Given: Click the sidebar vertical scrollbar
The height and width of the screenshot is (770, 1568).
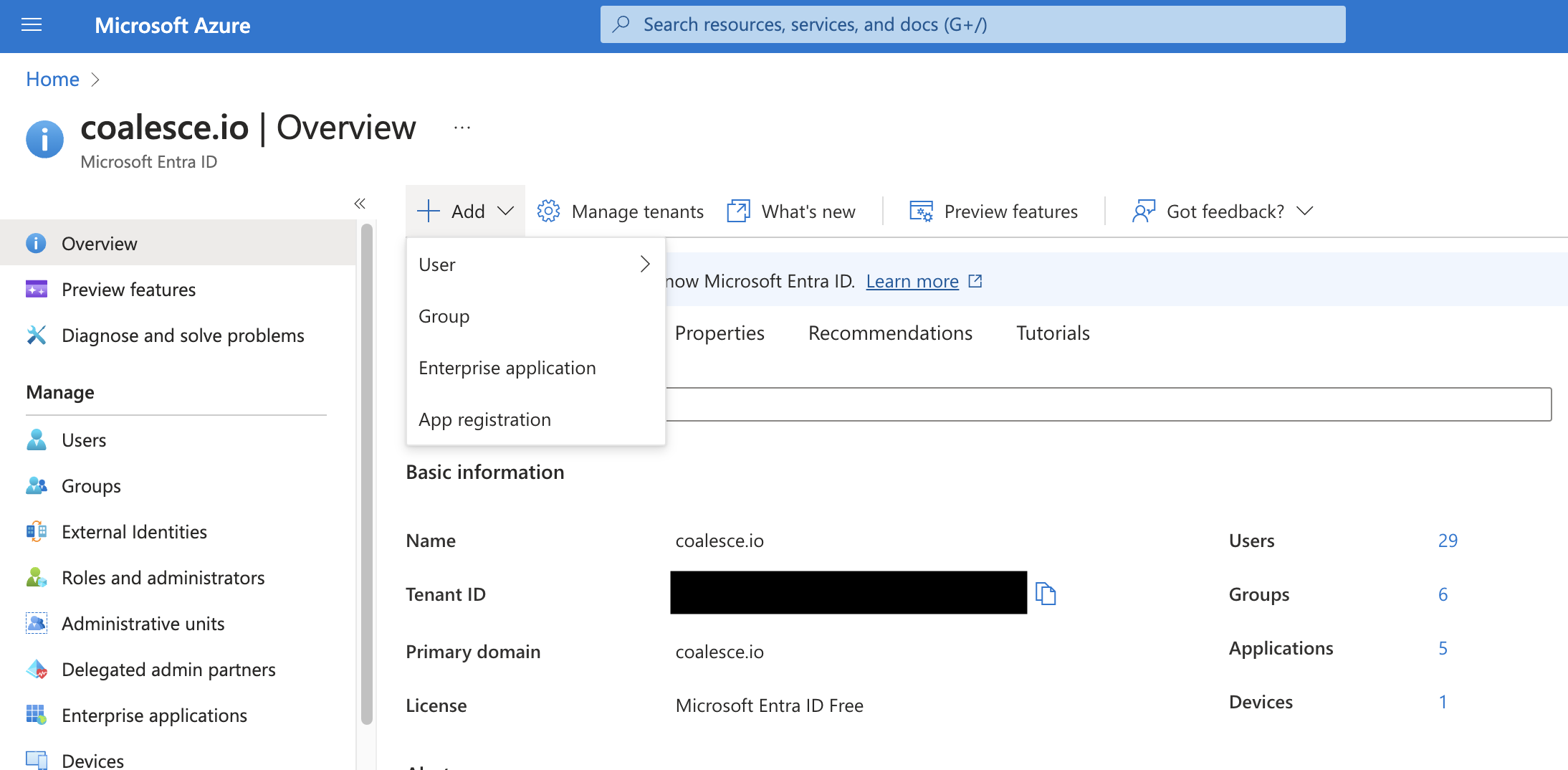Looking at the screenshot, I should [367, 475].
